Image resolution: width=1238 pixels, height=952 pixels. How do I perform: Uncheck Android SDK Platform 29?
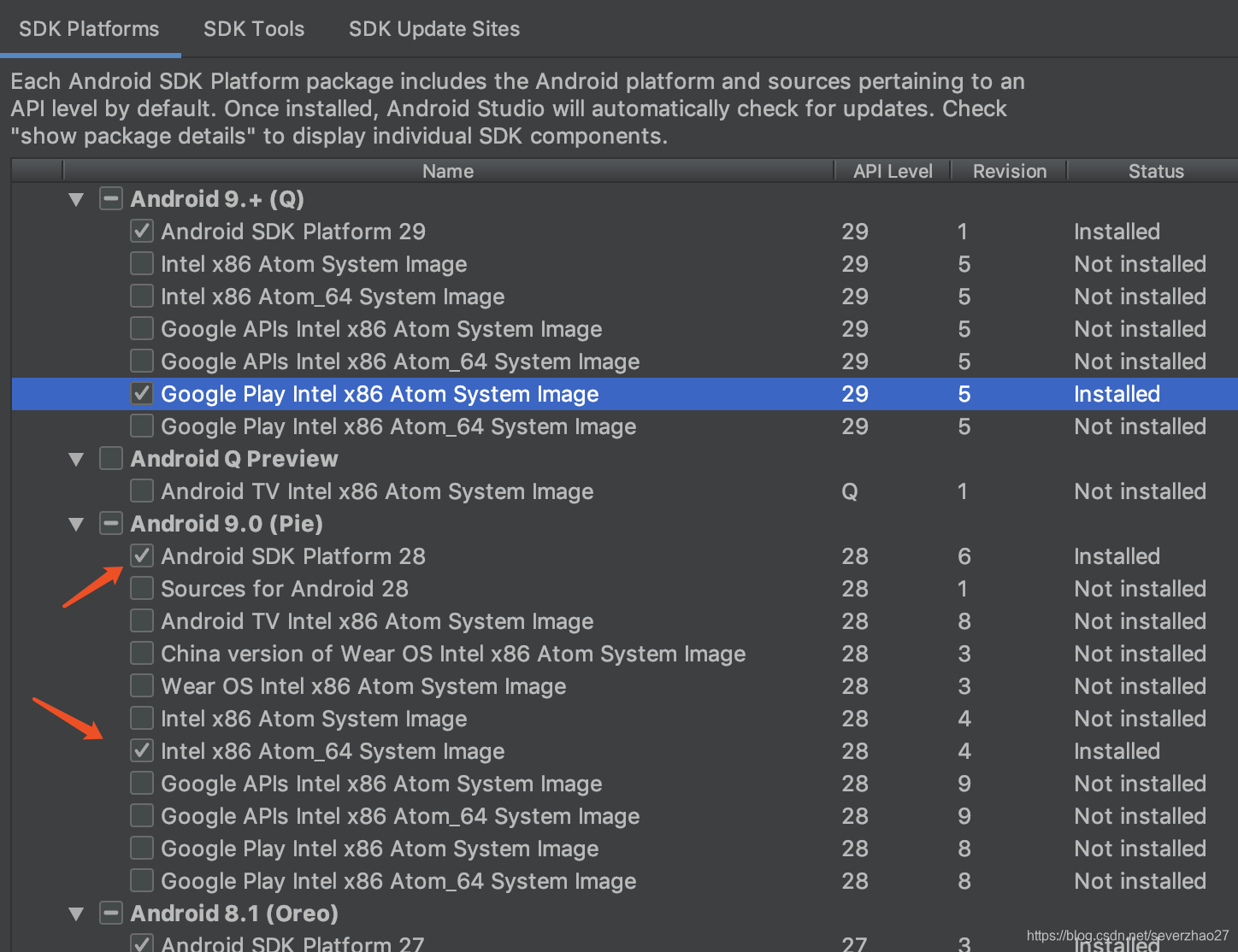[142, 232]
